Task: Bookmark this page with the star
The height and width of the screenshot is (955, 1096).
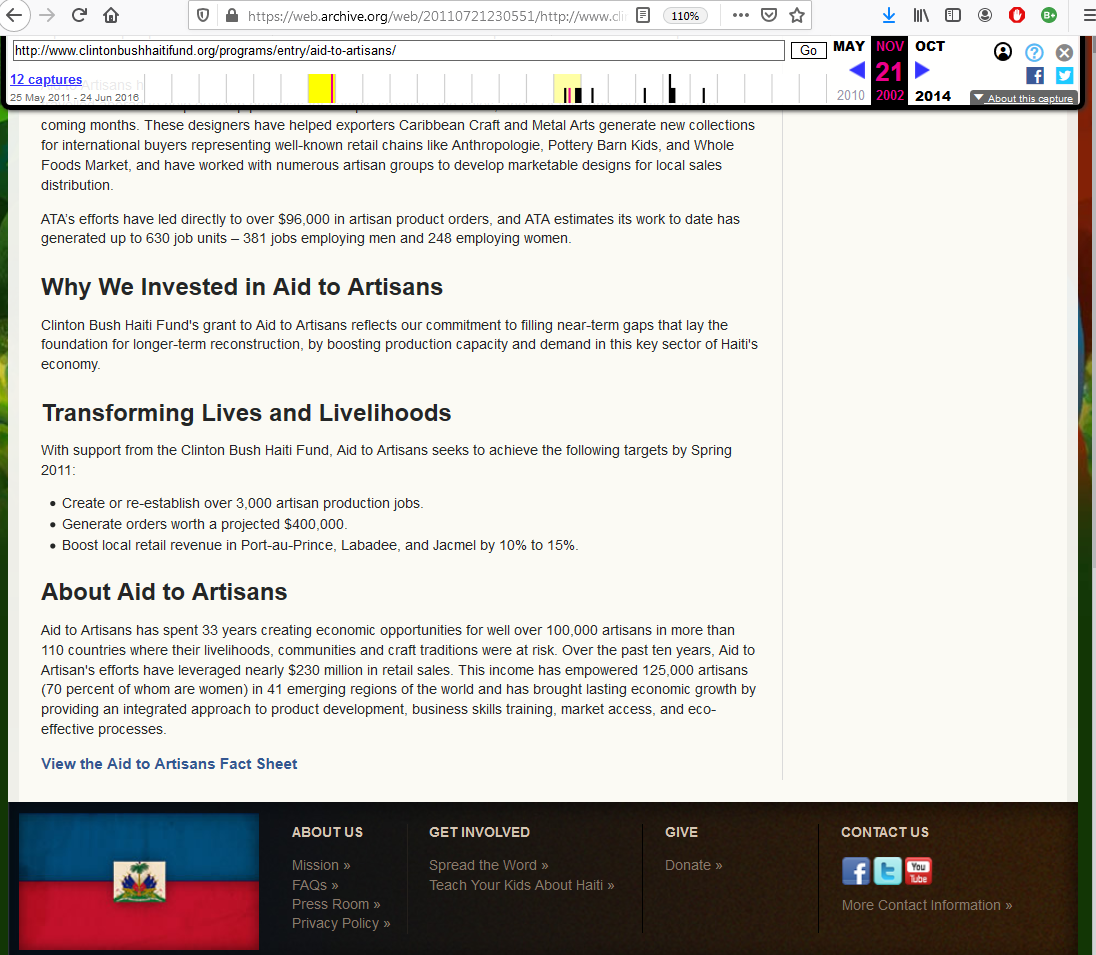Action: tap(797, 15)
